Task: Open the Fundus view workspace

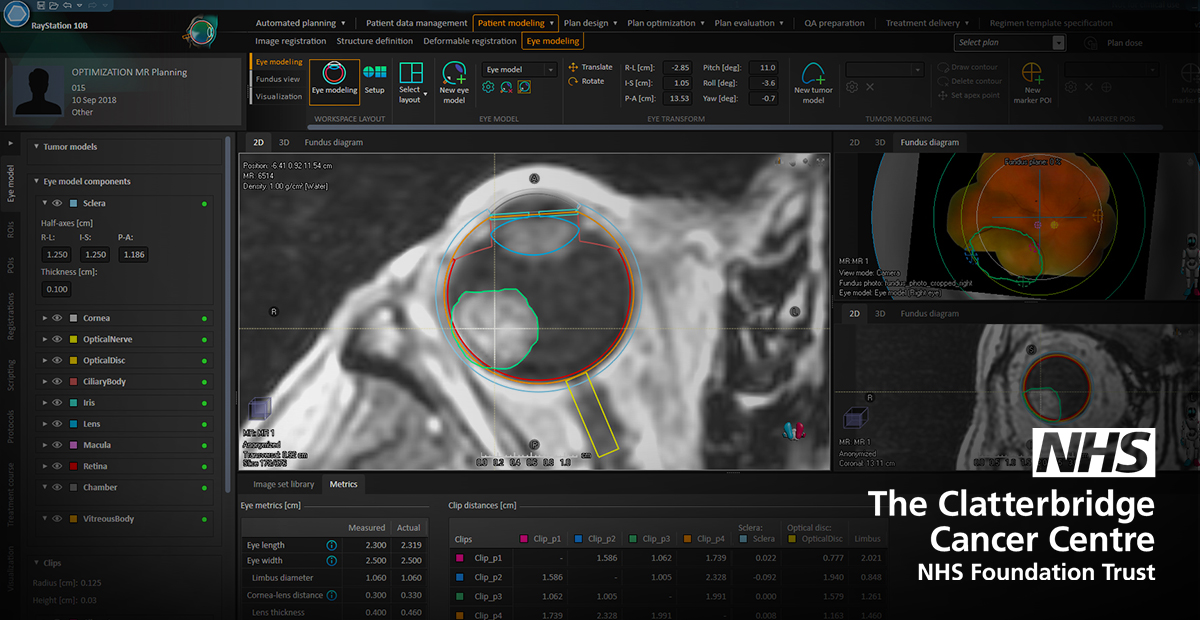Action: [278, 79]
